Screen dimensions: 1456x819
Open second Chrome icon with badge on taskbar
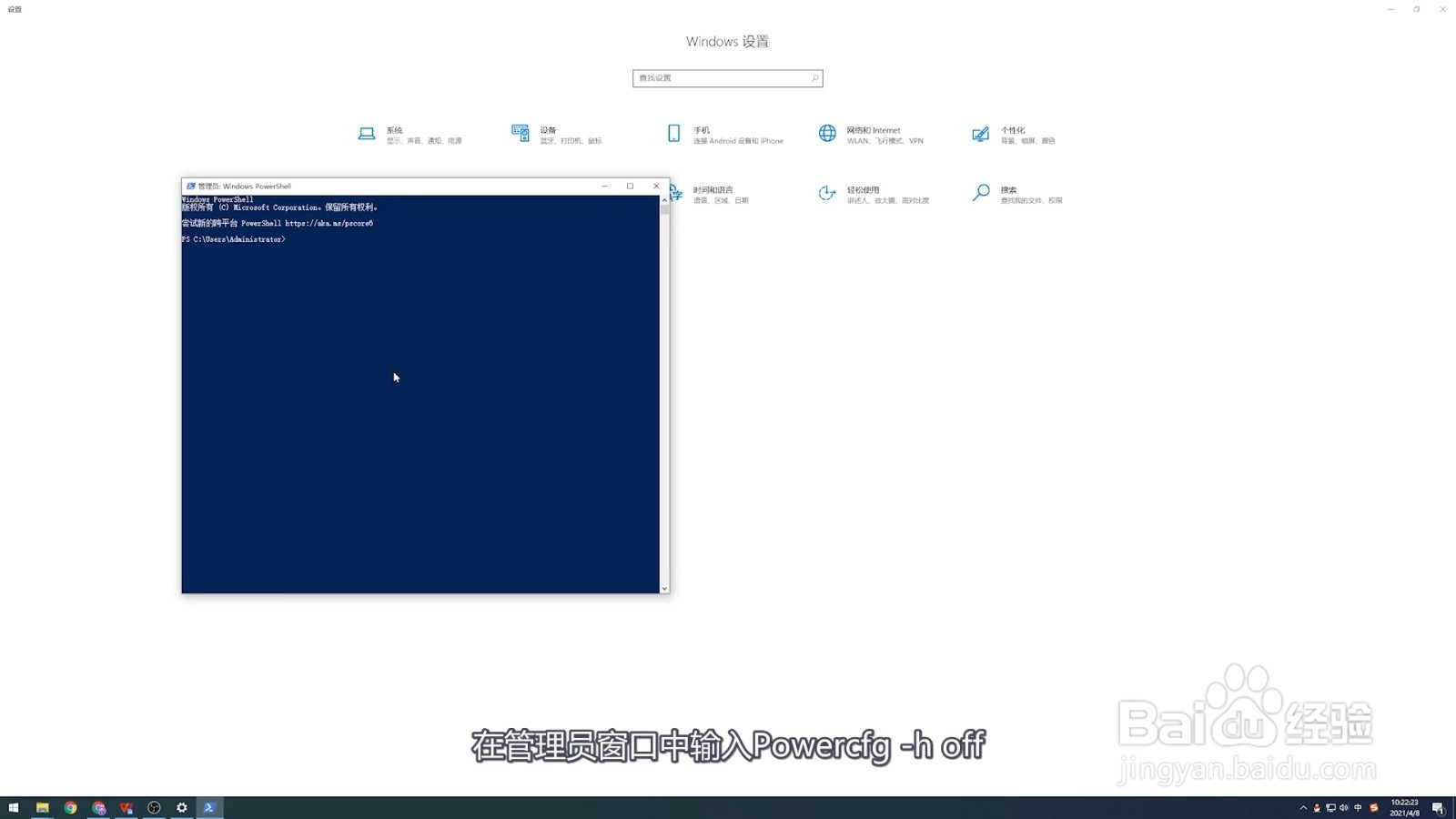pyautogui.click(x=98, y=807)
